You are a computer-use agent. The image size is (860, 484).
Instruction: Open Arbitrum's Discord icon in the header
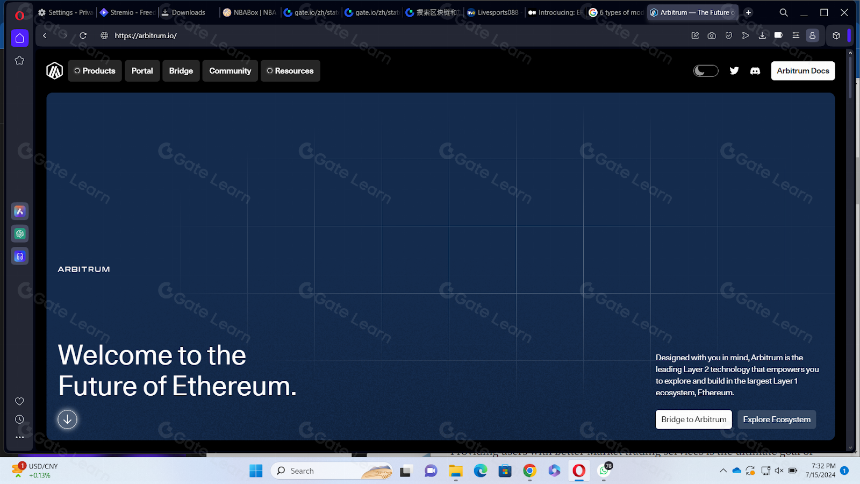755,71
